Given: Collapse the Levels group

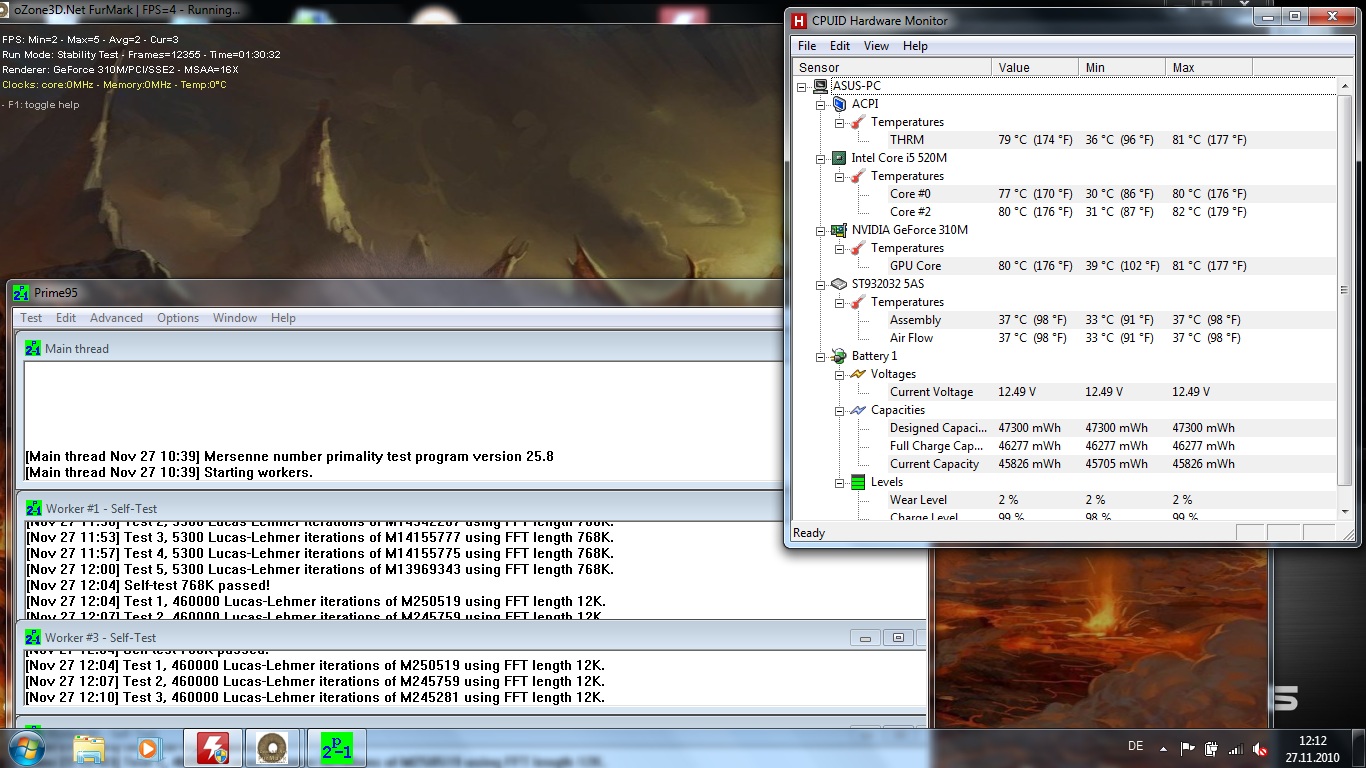Looking at the screenshot, I should pyautogui.click(x=839, y=482).
